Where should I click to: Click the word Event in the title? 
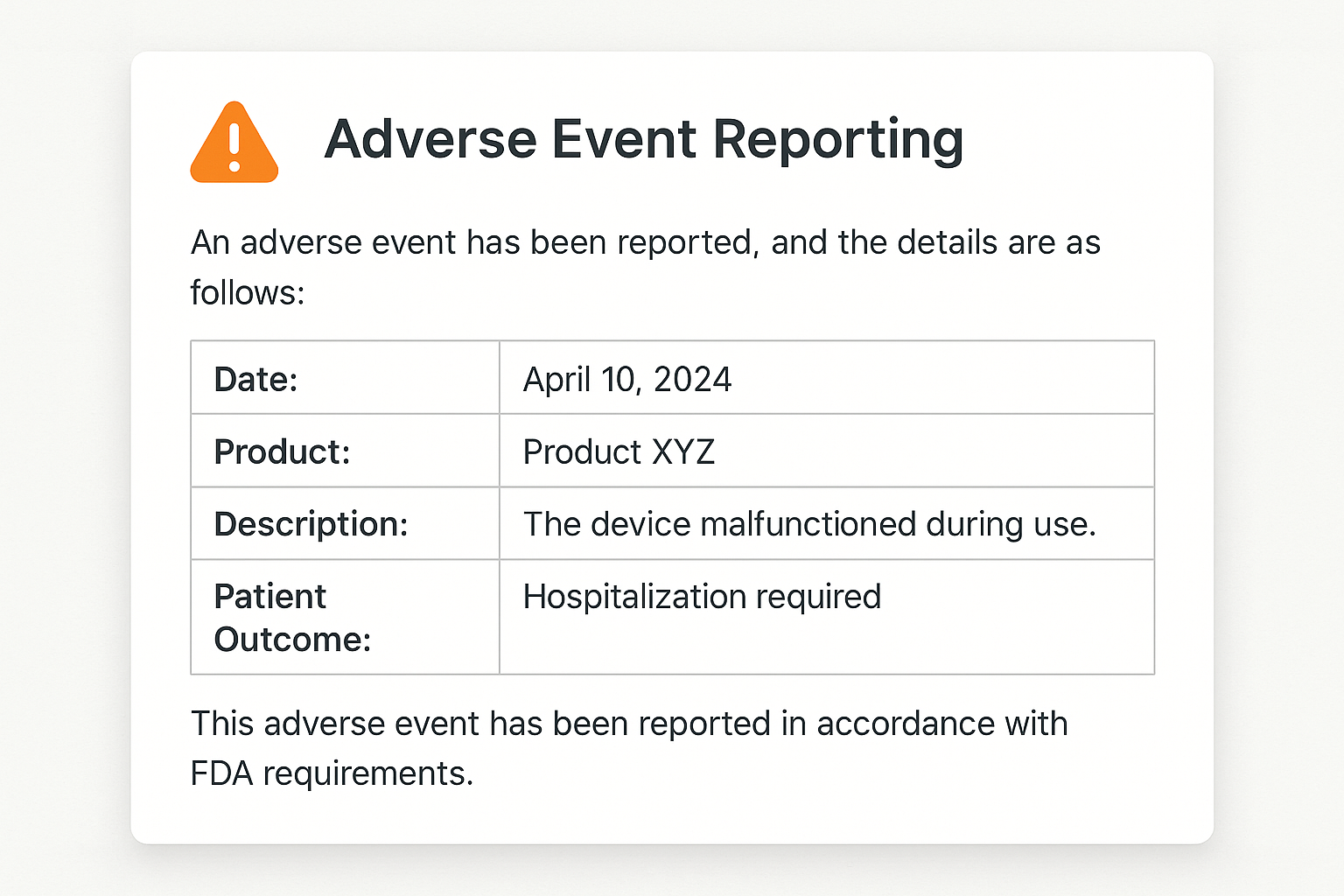(625, 140)
